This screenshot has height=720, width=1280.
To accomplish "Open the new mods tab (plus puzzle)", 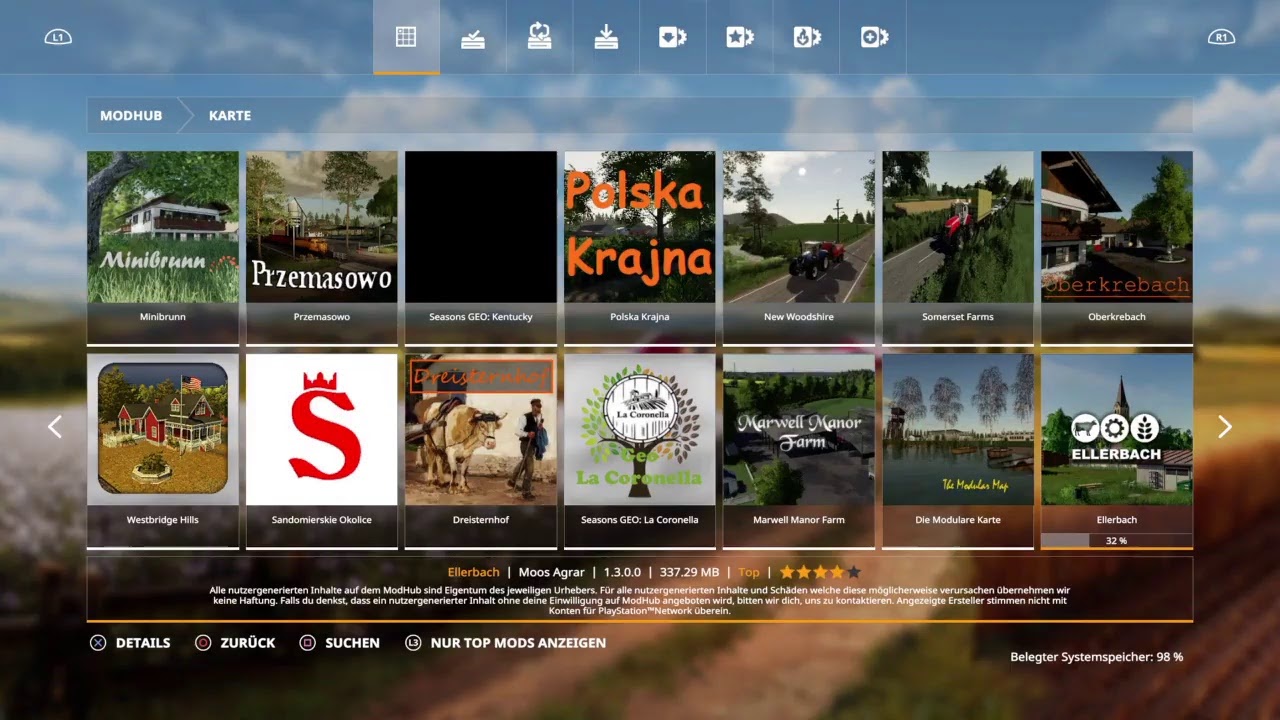I will click(x=874, y=37).
